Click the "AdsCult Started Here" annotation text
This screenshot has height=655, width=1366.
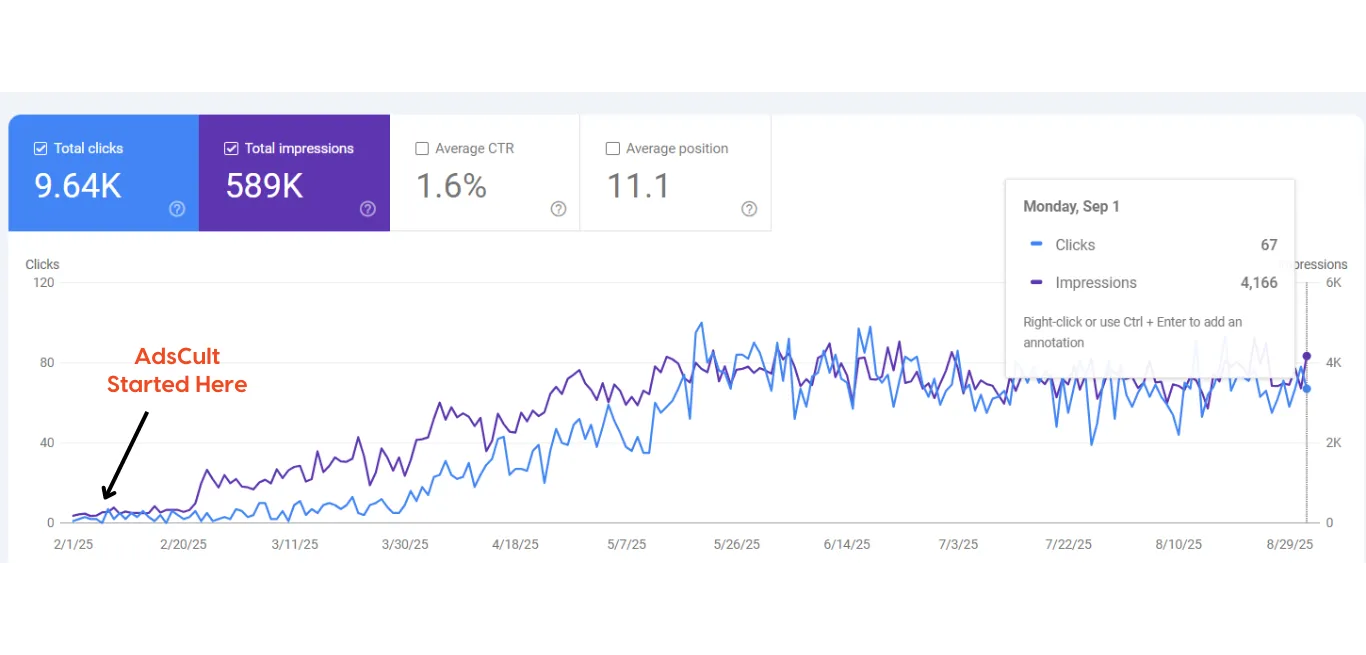pyautogui.click(x=177, y=370)
